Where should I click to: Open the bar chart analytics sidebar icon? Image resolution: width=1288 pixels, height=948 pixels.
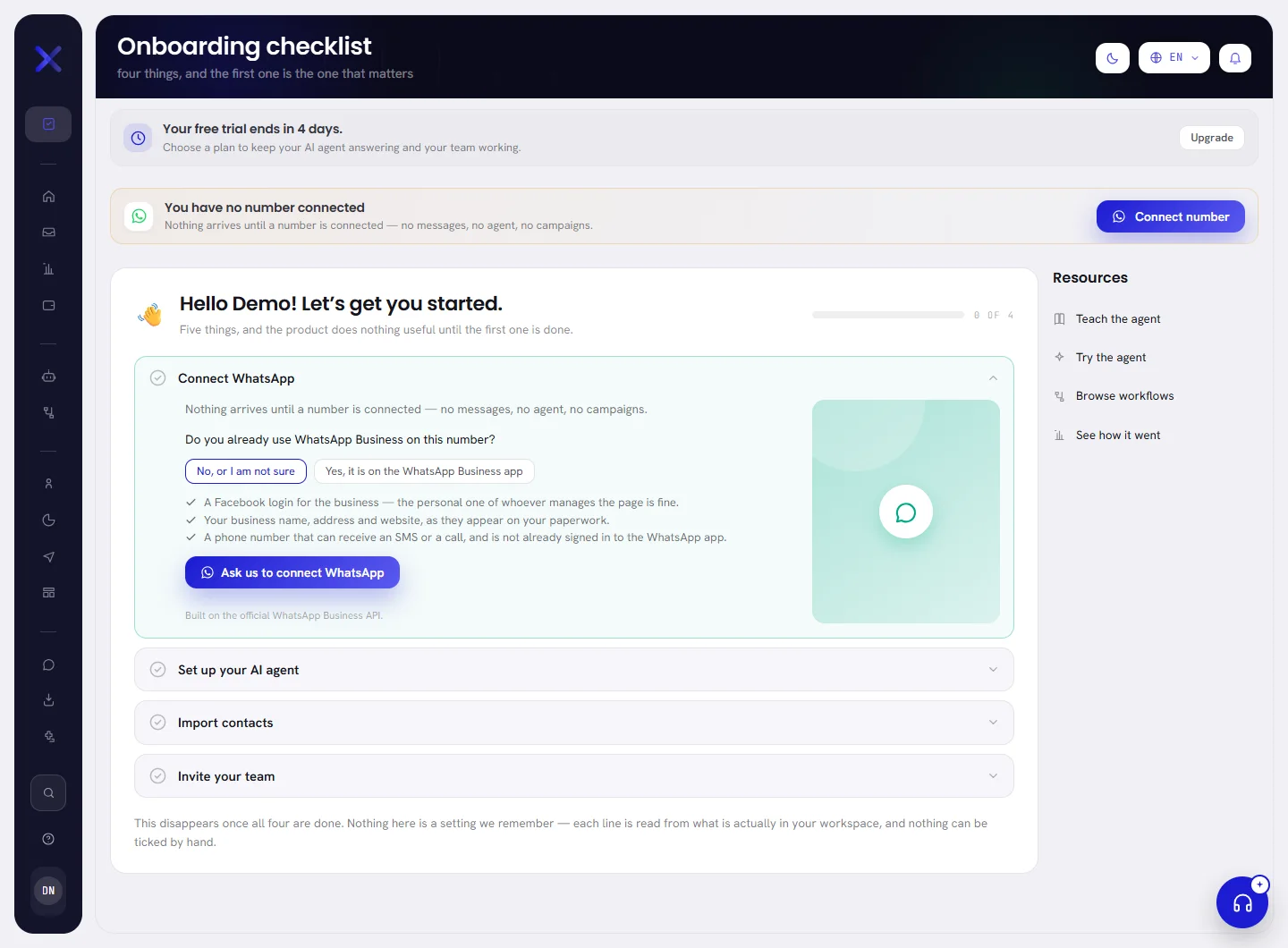(48, 269)
